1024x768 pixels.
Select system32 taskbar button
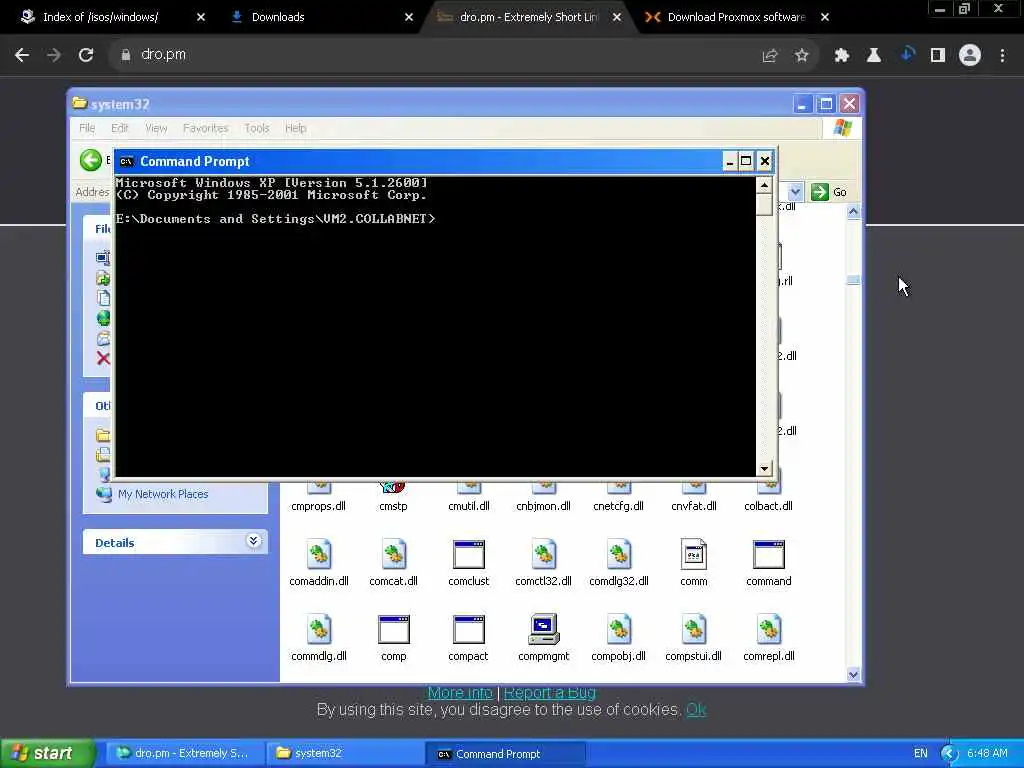(x=344, y=753)
